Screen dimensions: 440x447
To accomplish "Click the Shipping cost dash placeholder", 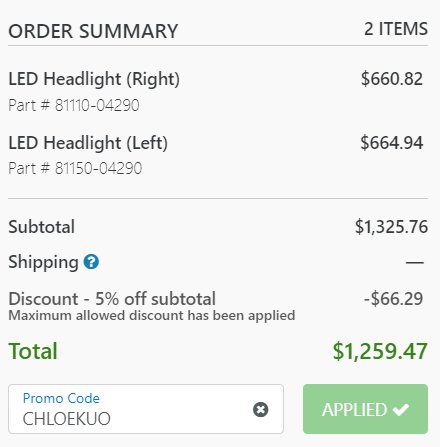I will pos(415,262).
